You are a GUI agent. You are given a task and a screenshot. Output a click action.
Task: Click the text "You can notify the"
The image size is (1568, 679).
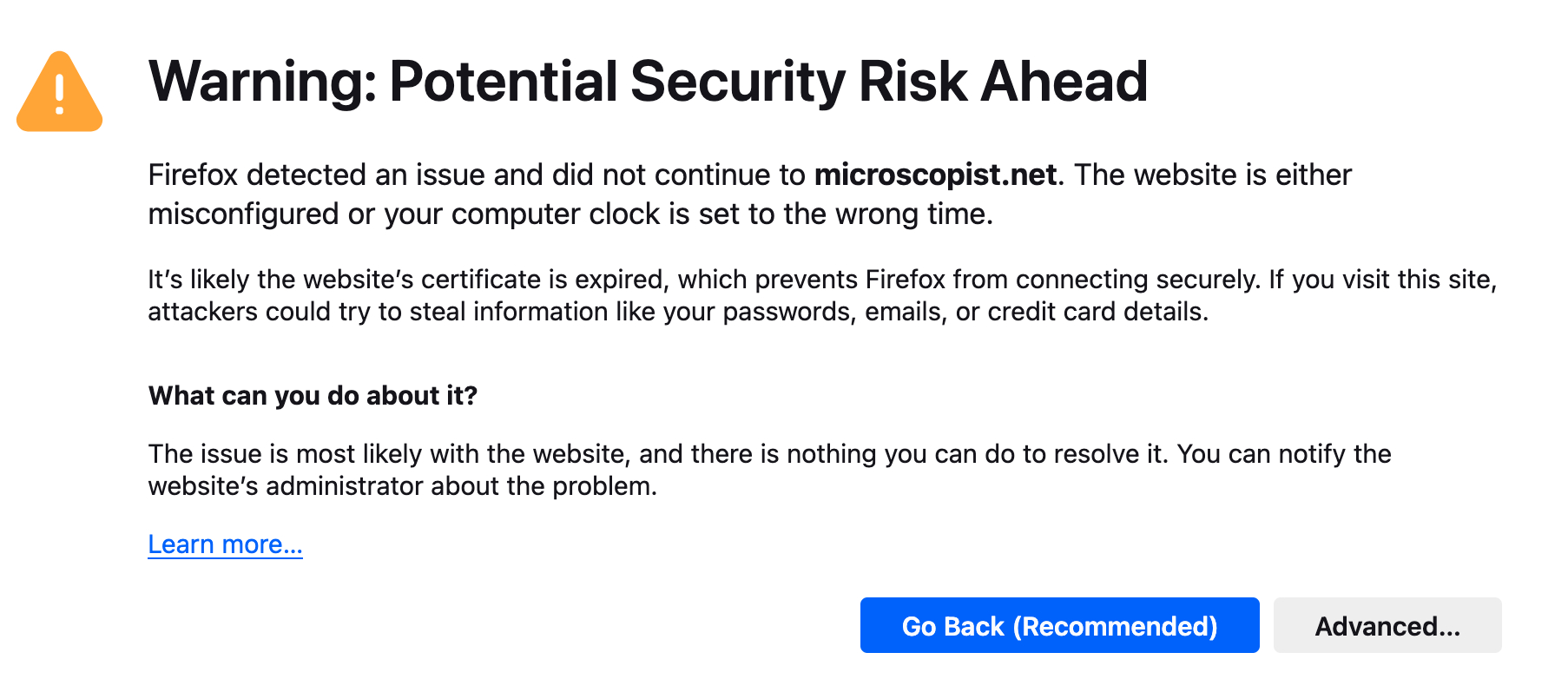pos(1283,454)
